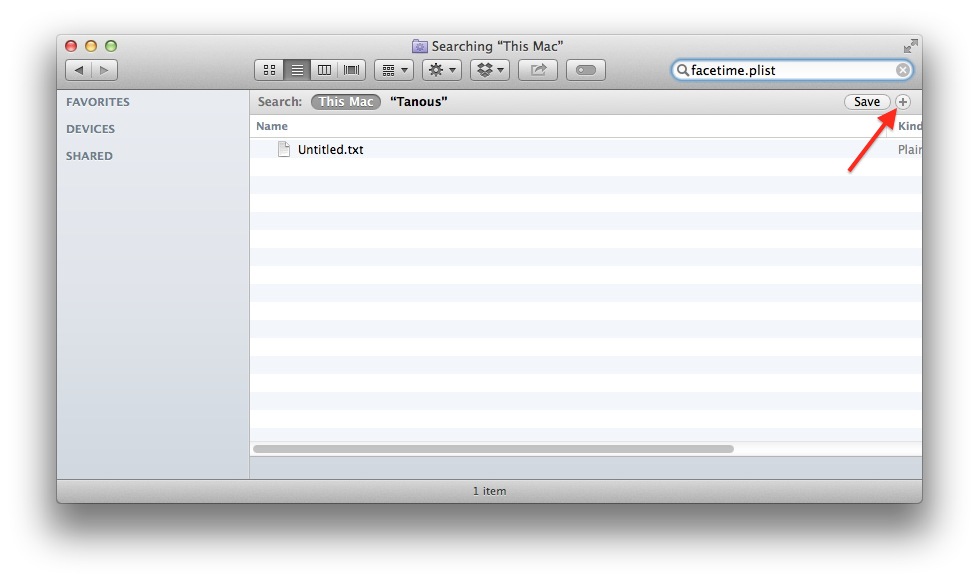Clear the search field text
This screenshot has height=582, width=979.
902,70
